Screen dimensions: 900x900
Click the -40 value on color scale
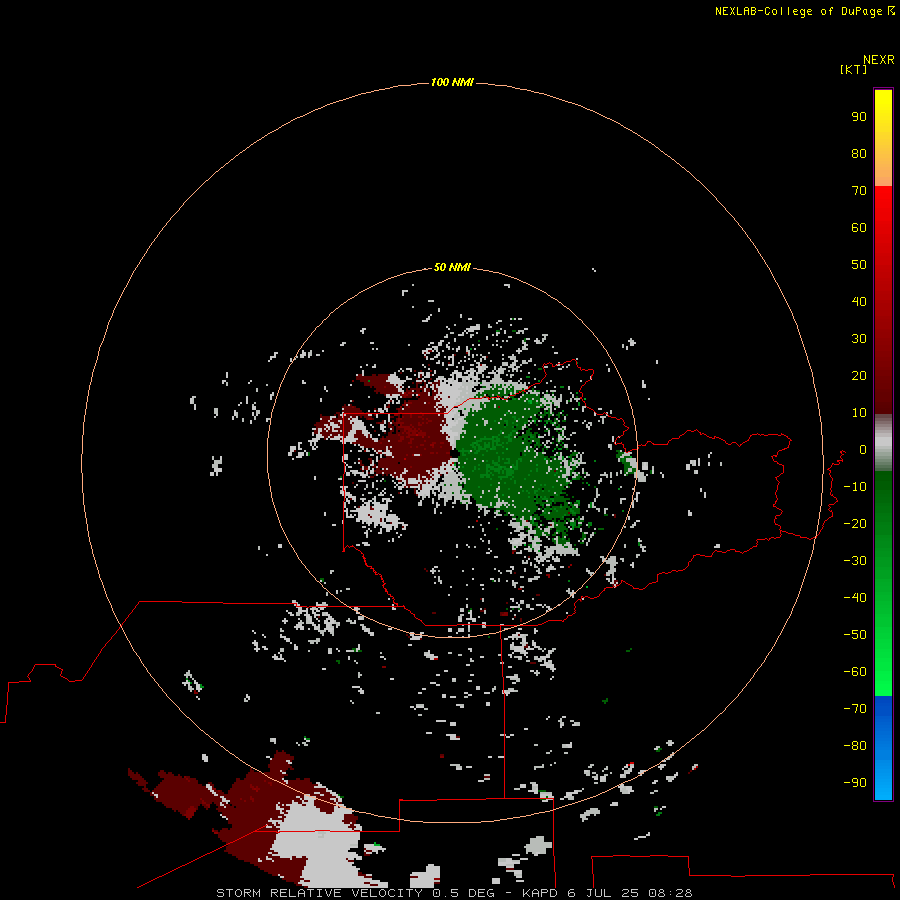tap(855, 598)
